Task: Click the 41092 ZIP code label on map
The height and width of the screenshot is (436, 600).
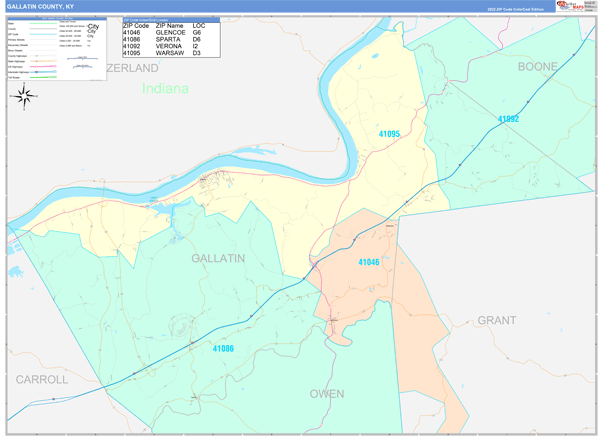Action: point(508,119)
